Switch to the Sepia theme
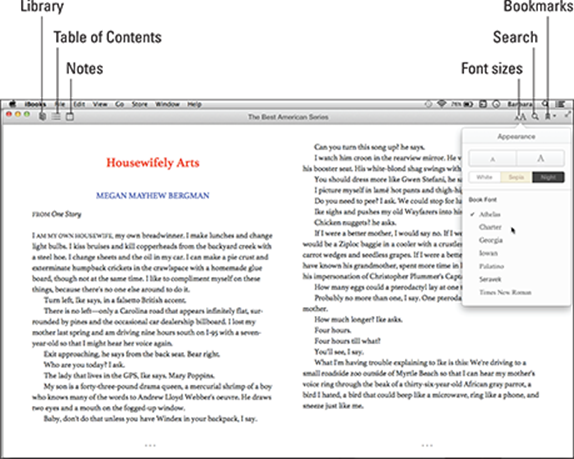The height and width of the screenshot is (459, 574). (516, 177)
